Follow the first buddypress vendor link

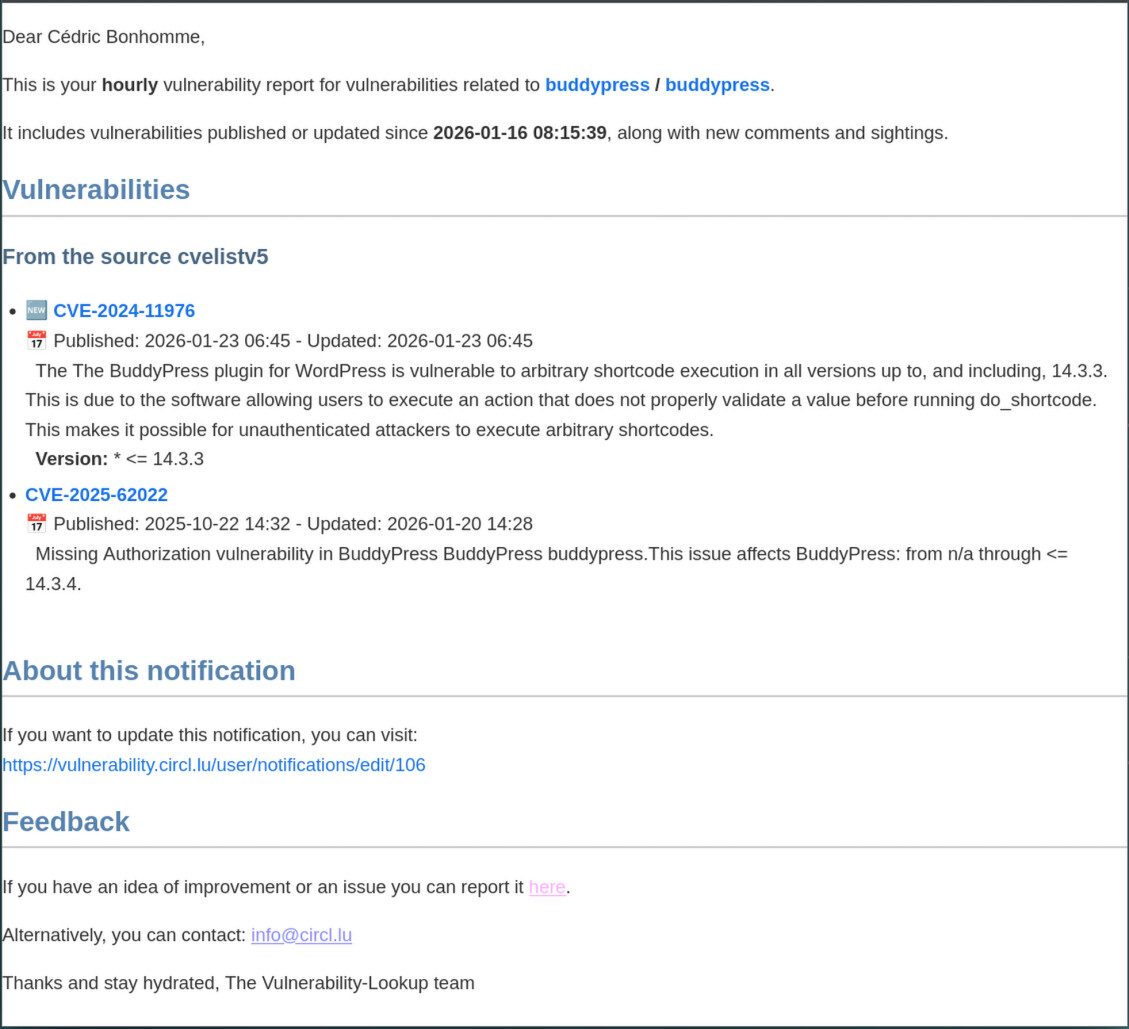point(597,85)
